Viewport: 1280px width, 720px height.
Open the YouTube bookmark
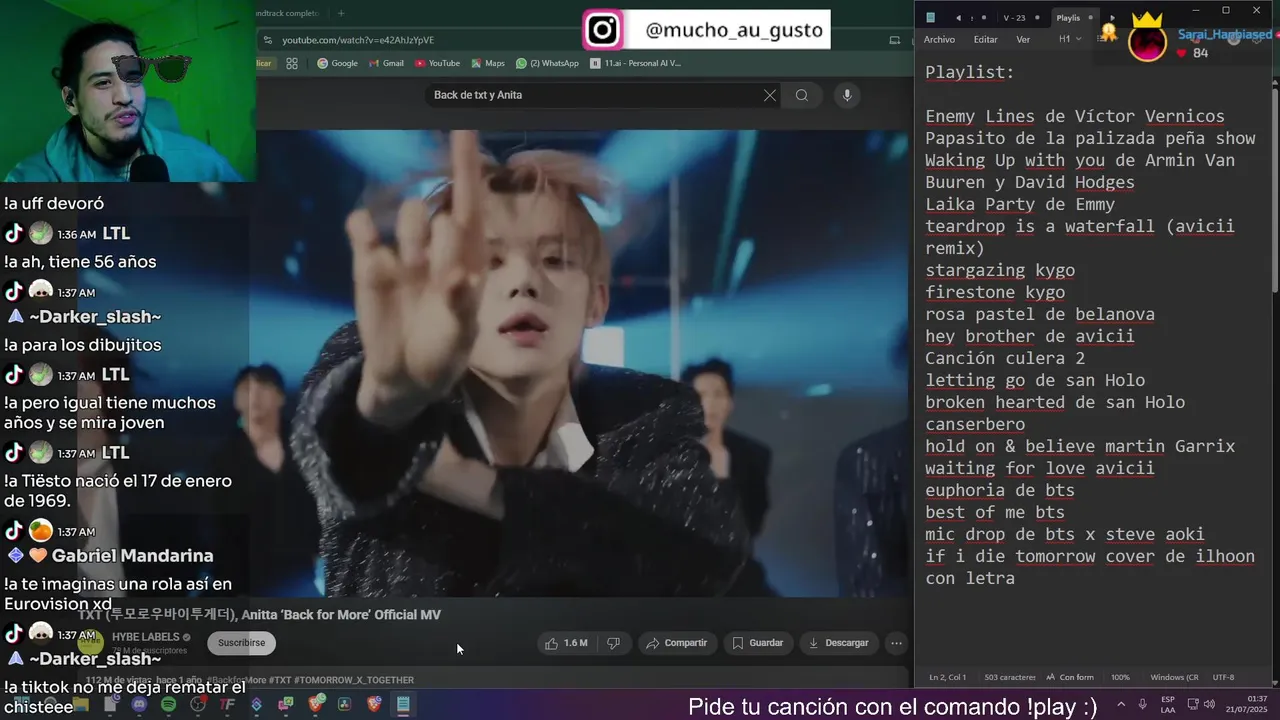437,63
